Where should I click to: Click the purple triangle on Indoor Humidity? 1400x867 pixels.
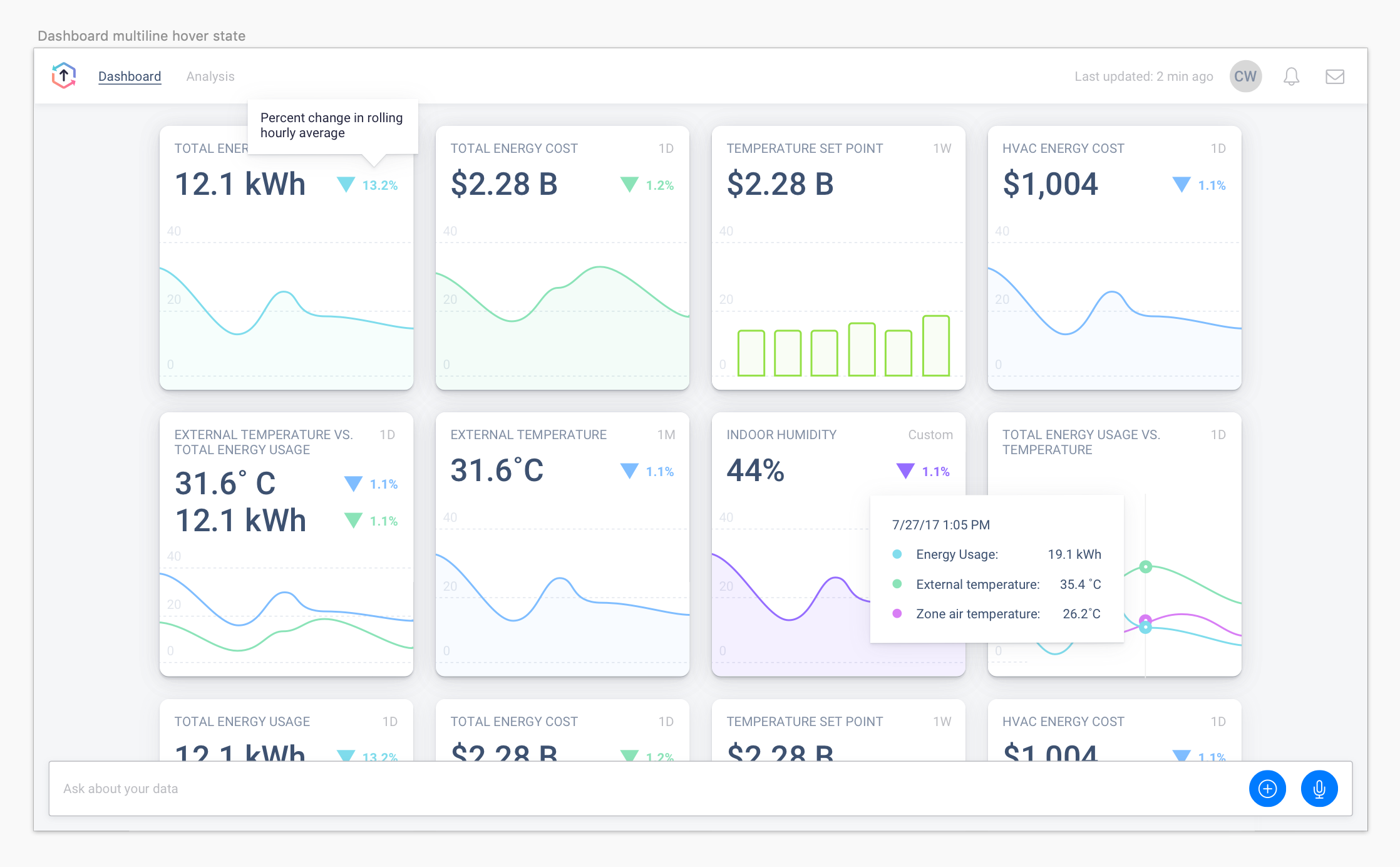(x=905, y=471)
